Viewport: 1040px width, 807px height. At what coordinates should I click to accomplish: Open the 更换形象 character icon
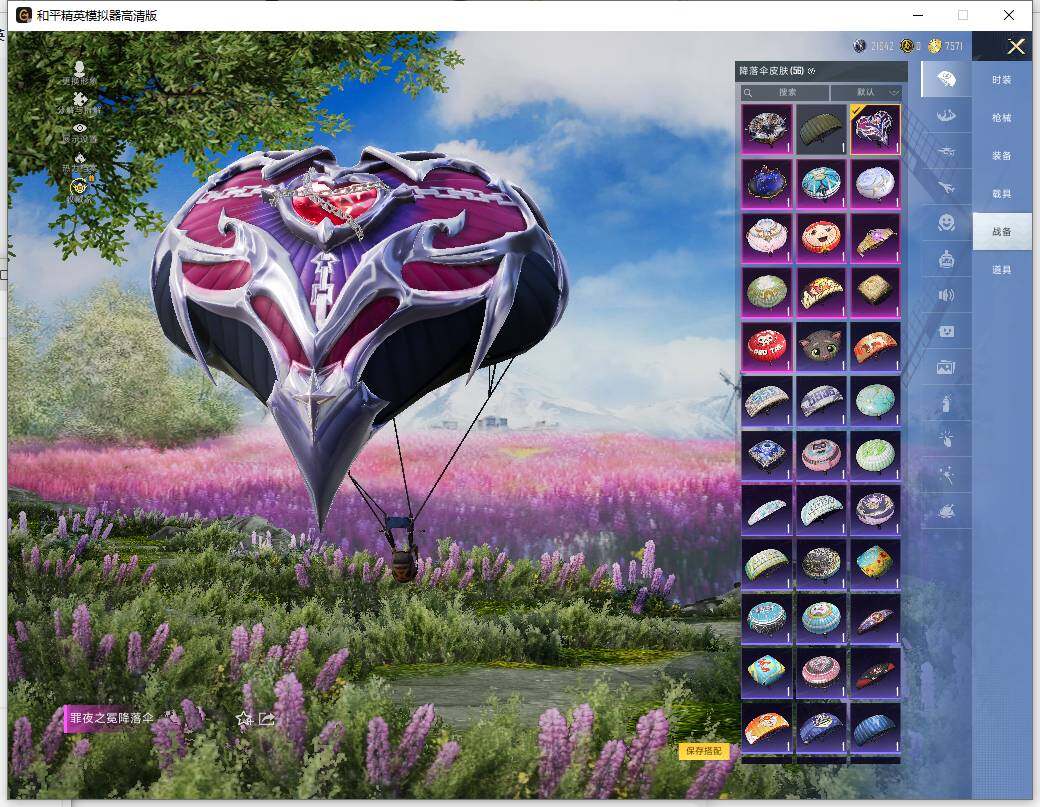point(79,69)
